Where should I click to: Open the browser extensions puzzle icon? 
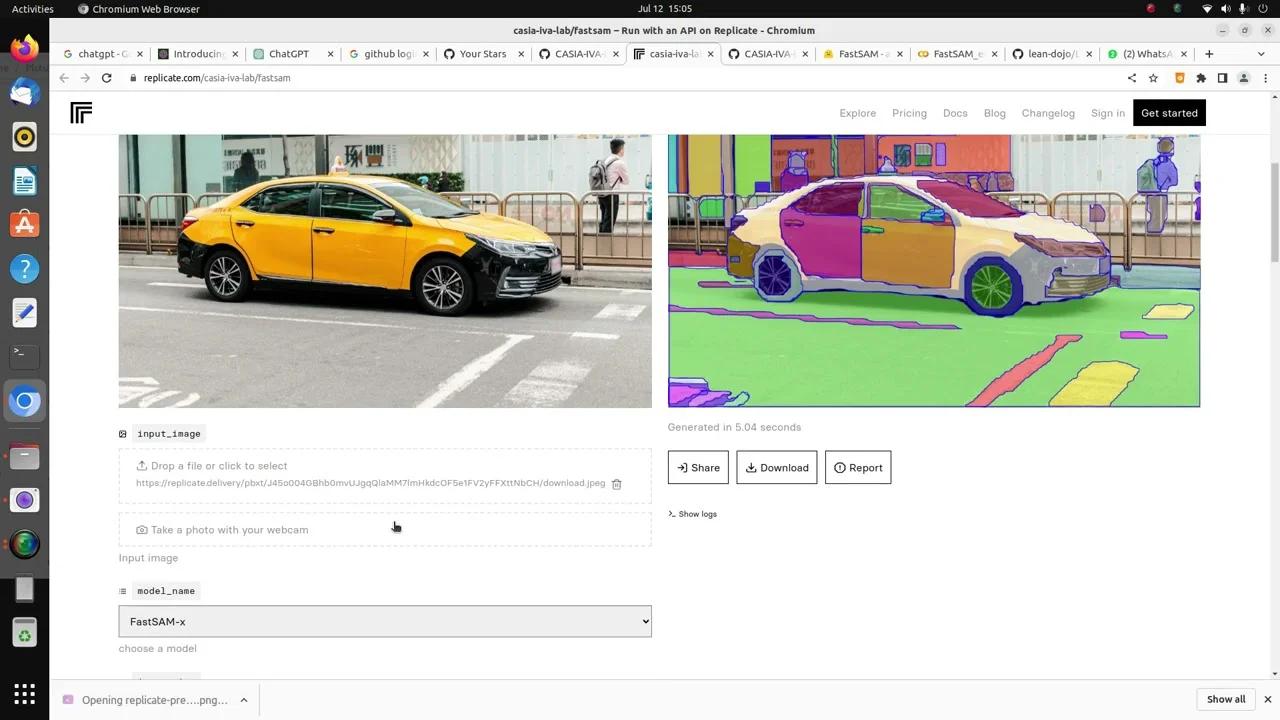pos(1199,77)
